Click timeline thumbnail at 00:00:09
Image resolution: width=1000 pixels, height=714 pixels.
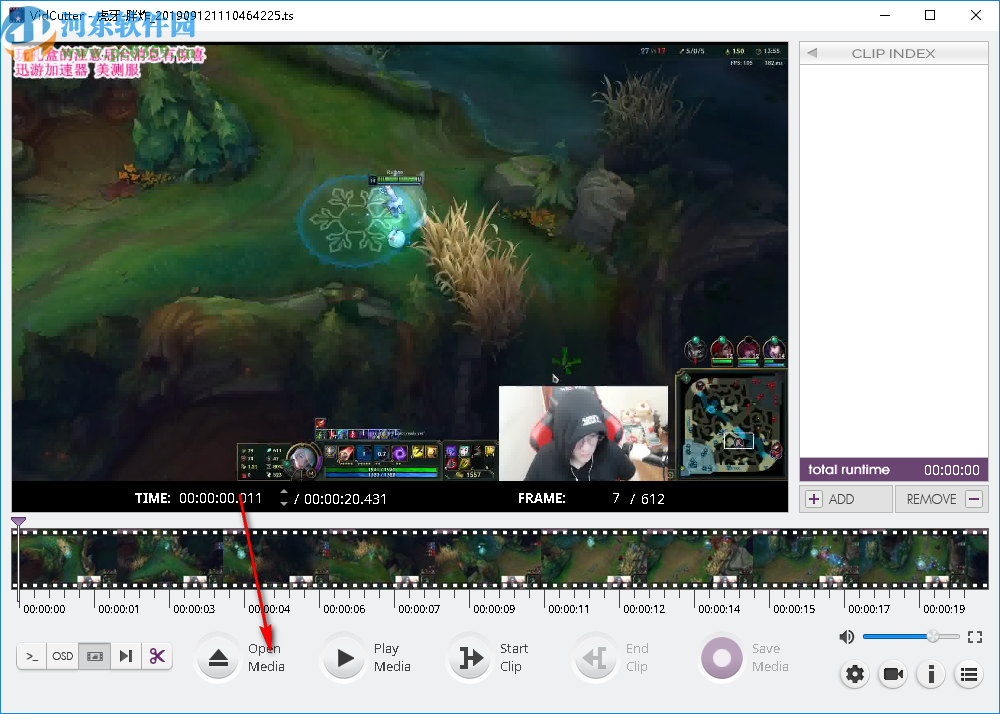point(489,558)
